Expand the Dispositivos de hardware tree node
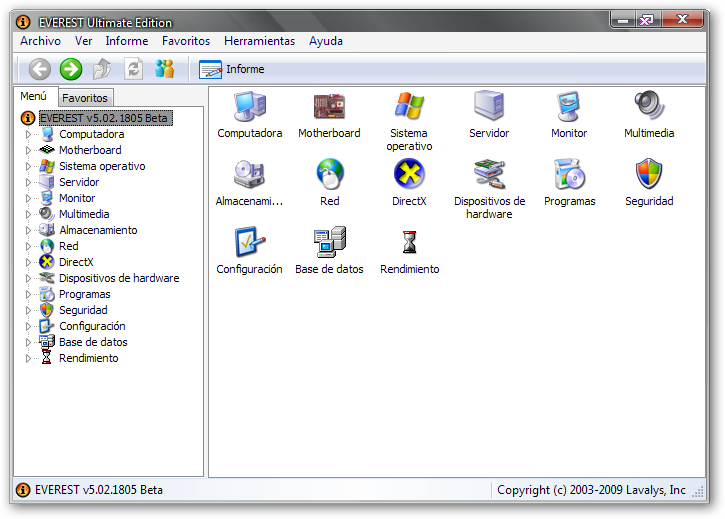Image resolution: width=725 pixels, height=519 pixels. (x=28, y=278)
